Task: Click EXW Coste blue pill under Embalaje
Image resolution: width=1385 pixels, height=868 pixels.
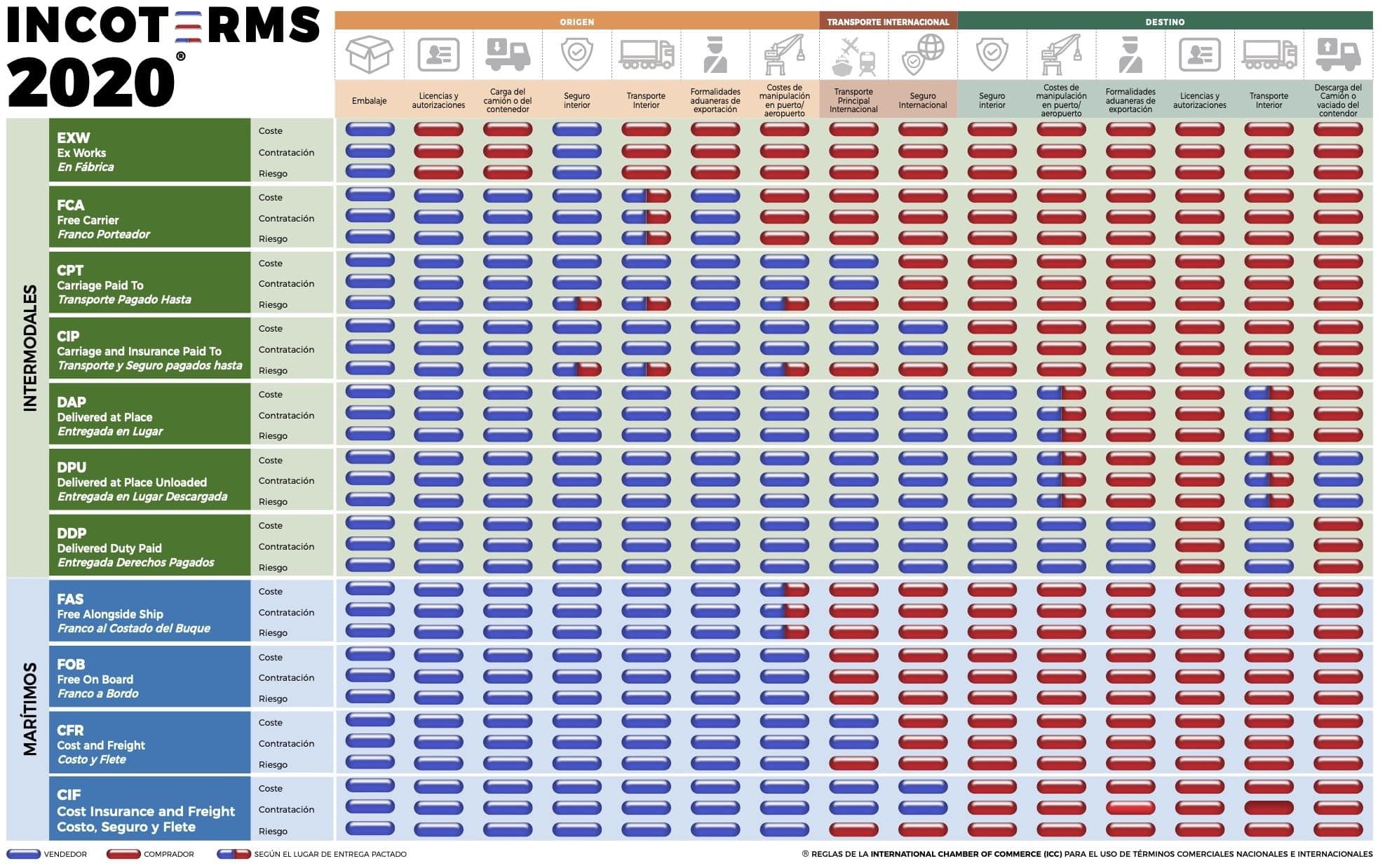Action: [370, 129]
